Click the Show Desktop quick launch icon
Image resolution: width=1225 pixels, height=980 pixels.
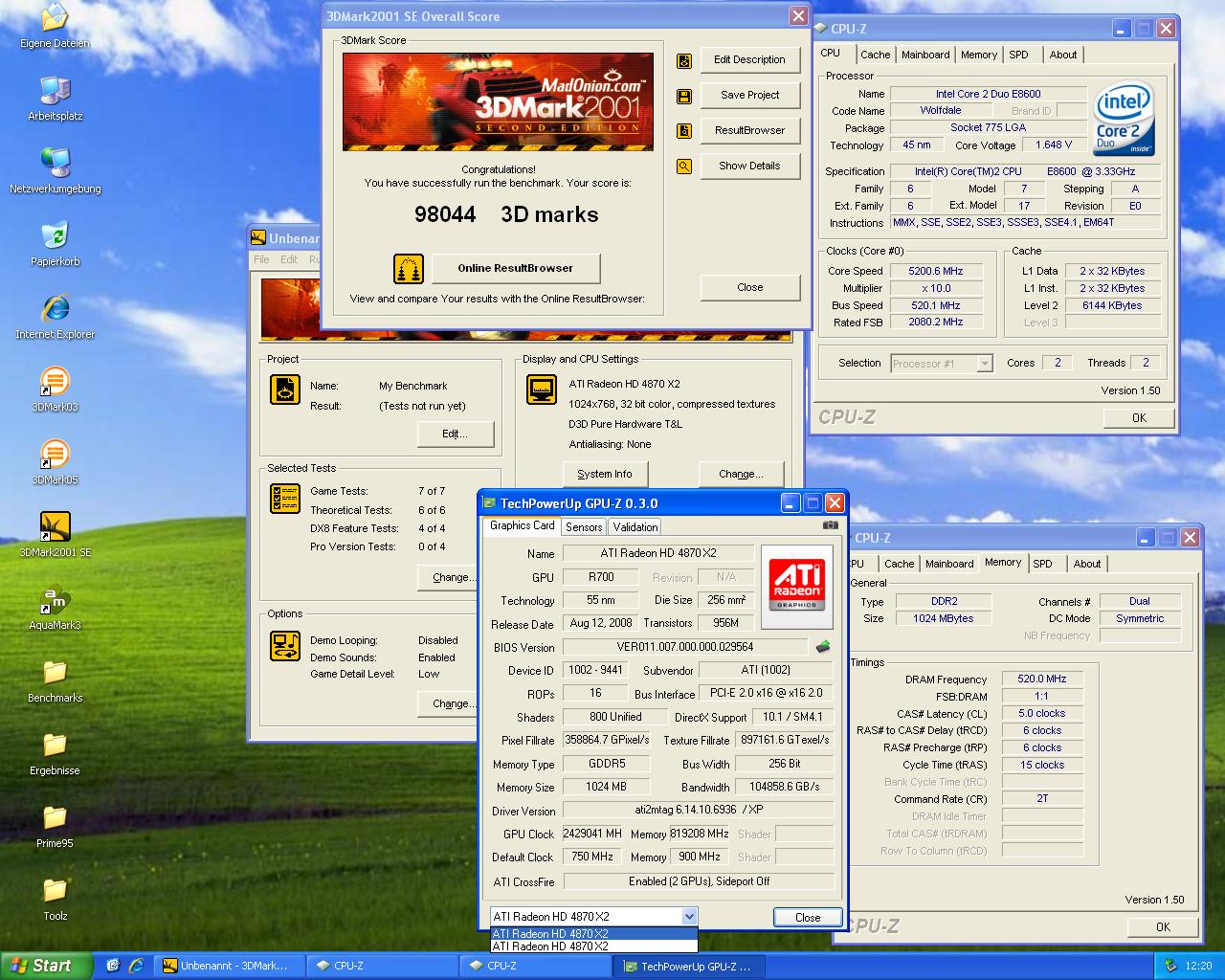113,966
